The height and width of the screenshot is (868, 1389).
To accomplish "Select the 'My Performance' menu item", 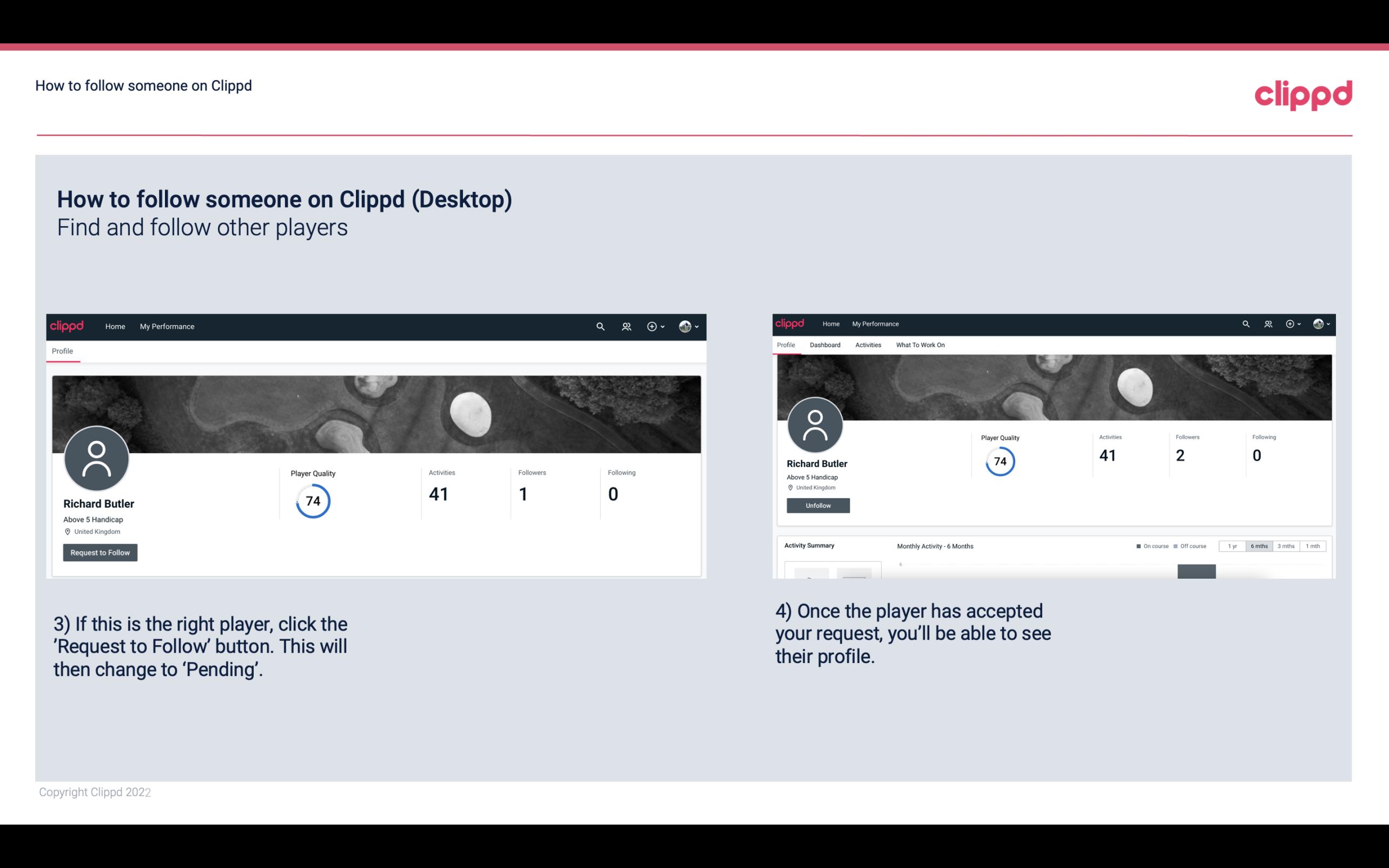I will pos(167,326).
